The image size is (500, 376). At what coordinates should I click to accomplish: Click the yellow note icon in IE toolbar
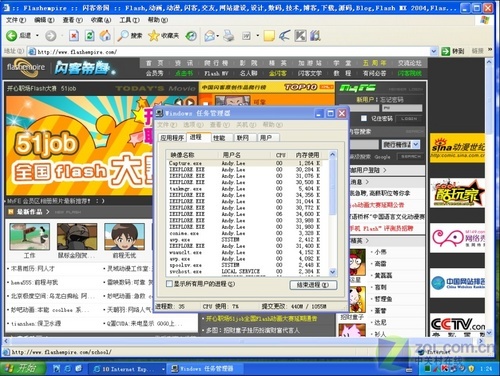269,36
